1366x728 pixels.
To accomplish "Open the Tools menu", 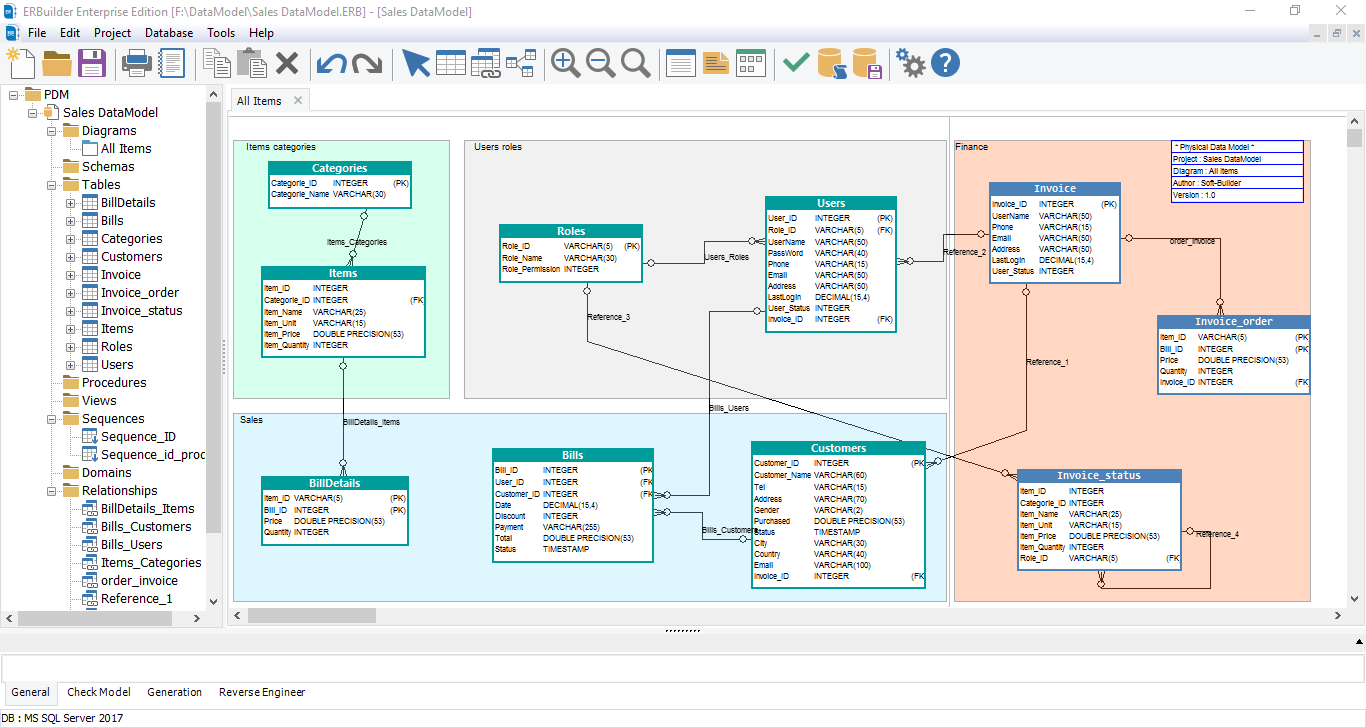I will (220, 32).
